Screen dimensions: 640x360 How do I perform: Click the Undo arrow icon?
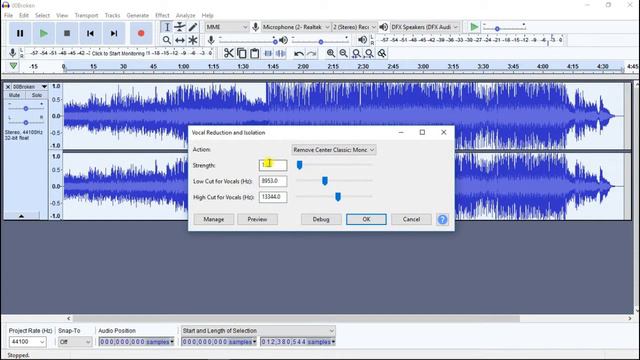coord(299,53)
